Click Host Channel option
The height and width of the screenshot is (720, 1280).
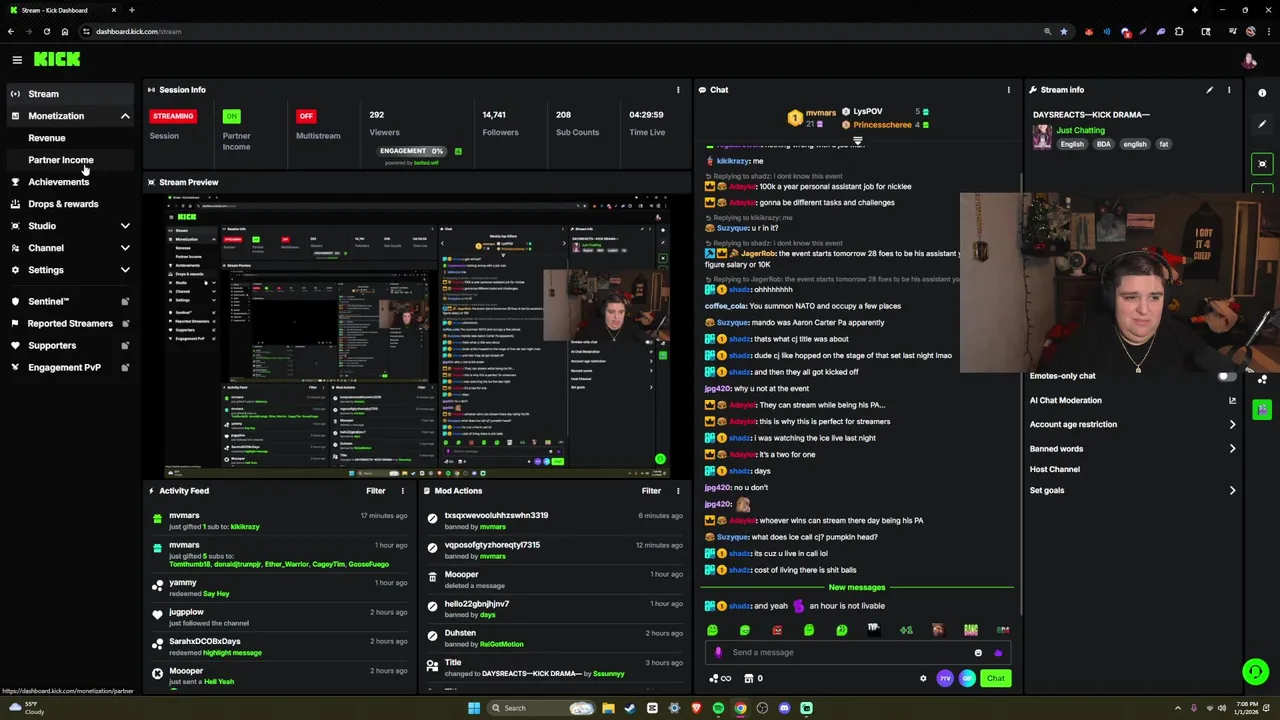click(x=1055, y=469)
